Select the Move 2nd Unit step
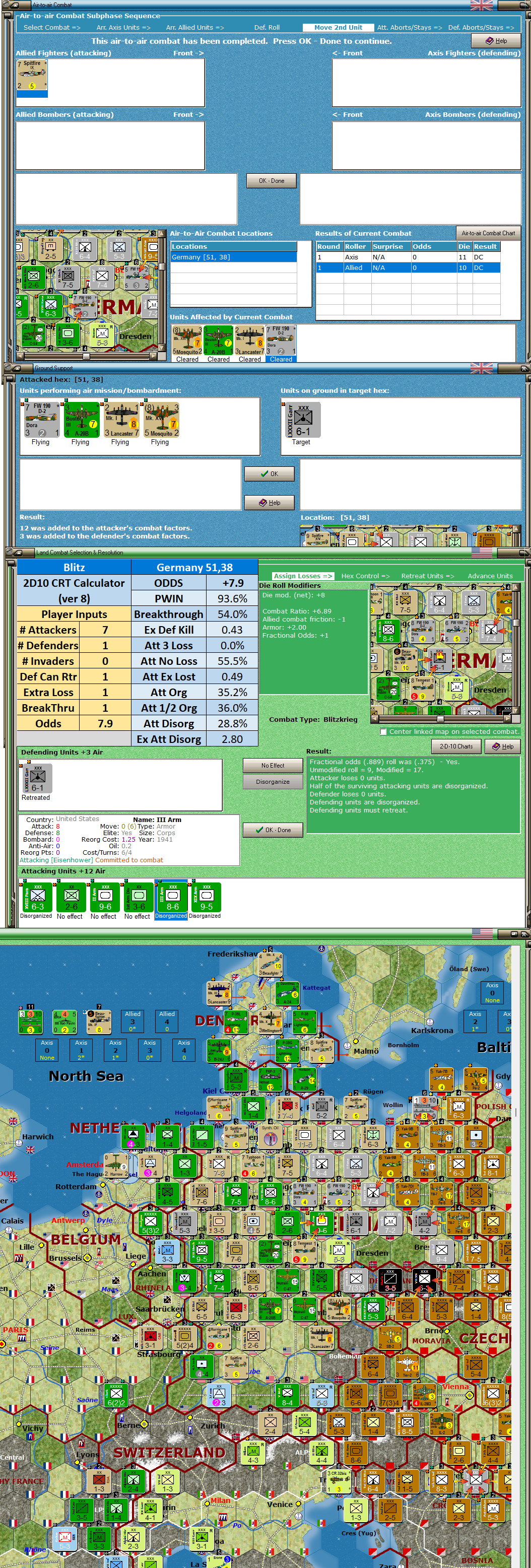Image resolution: width=531 pixels, height=1568 pixels. click(x=338, y=27)
